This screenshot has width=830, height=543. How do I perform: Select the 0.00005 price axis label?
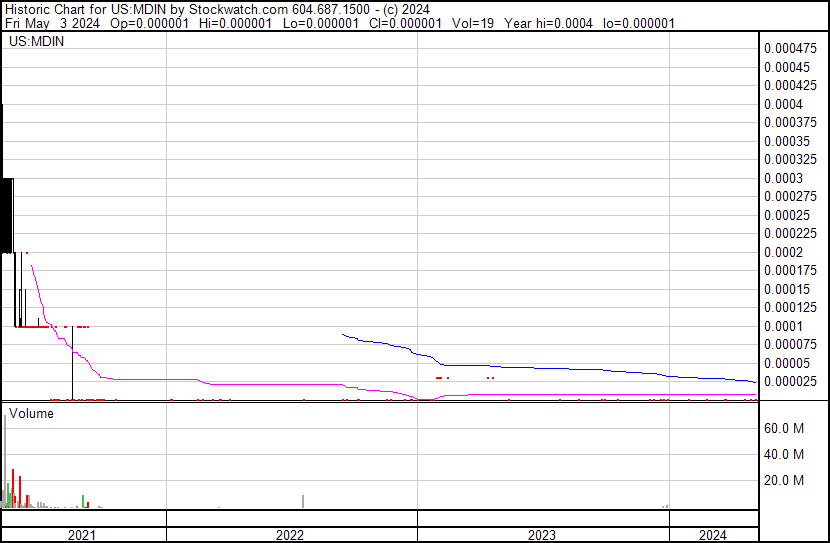click(787, 364)
